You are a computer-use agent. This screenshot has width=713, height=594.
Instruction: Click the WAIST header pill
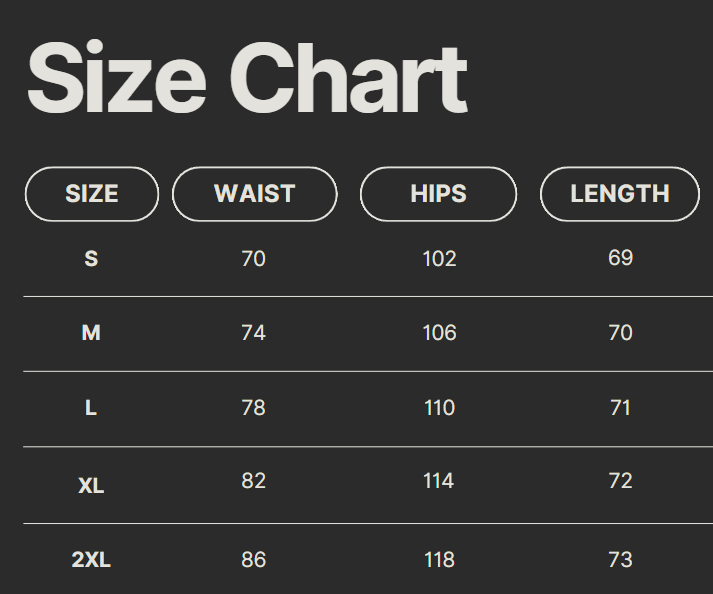(x=255, y=194)
